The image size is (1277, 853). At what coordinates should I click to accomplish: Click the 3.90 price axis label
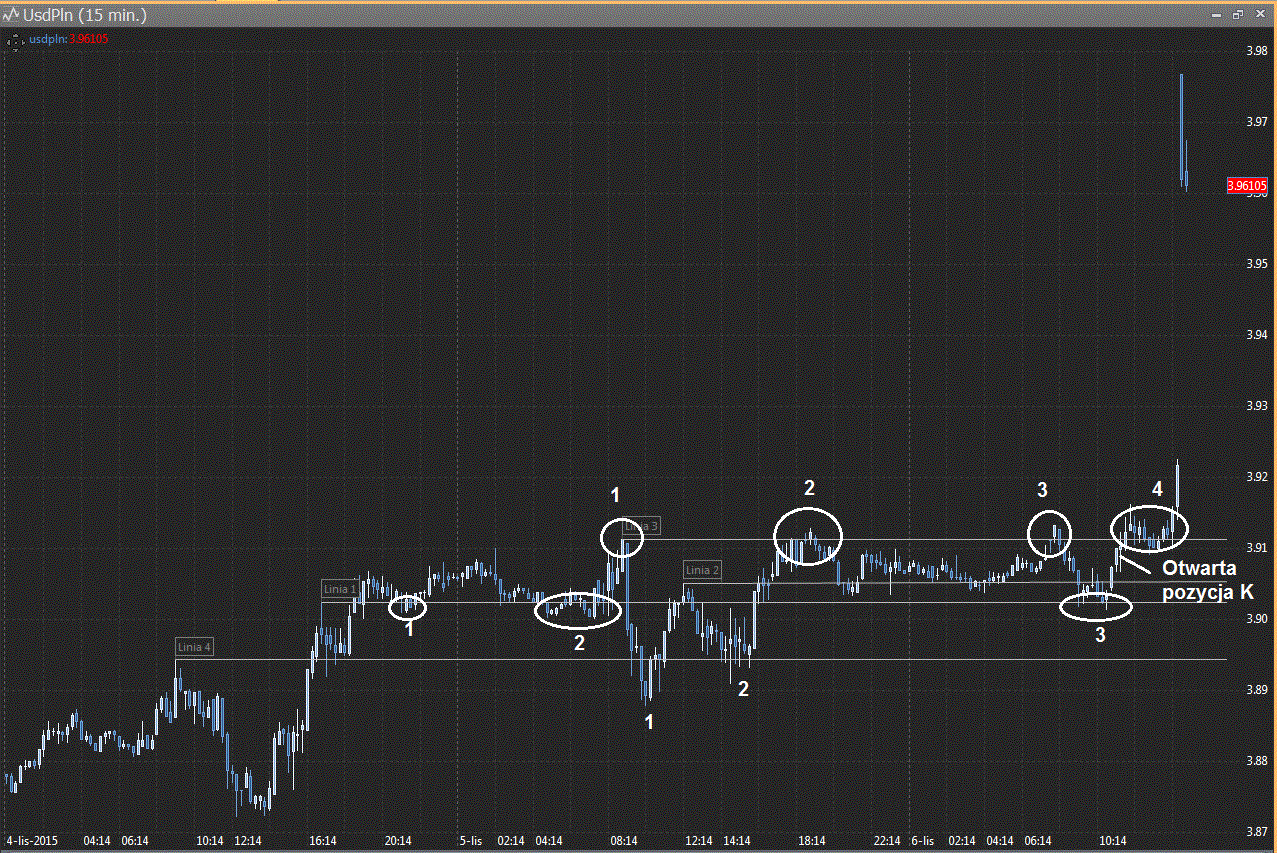click(x=1256, y=619)
